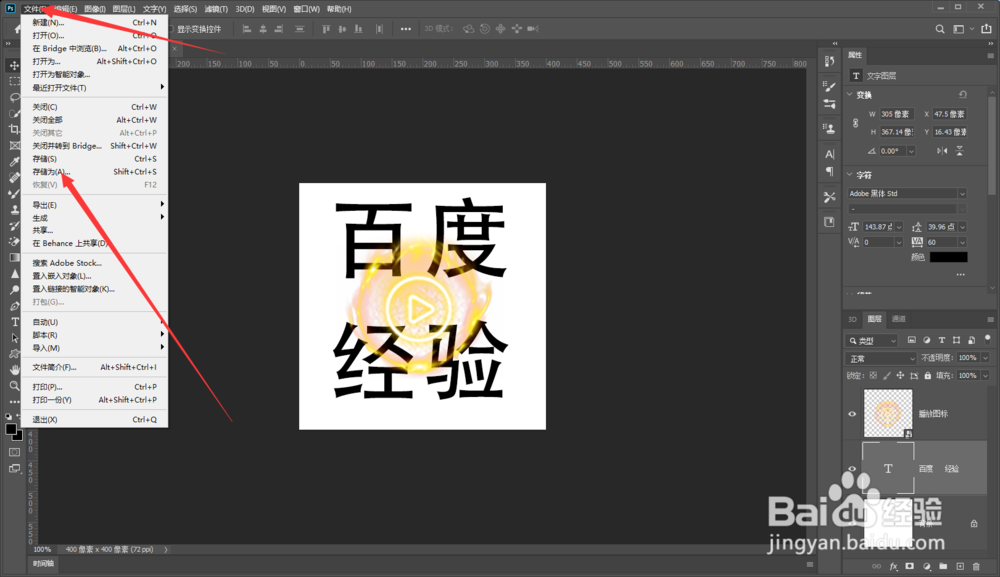The image size is (1000, 577).
Task: Open the Character panel icon (A|)
Action: click(829, 154)
